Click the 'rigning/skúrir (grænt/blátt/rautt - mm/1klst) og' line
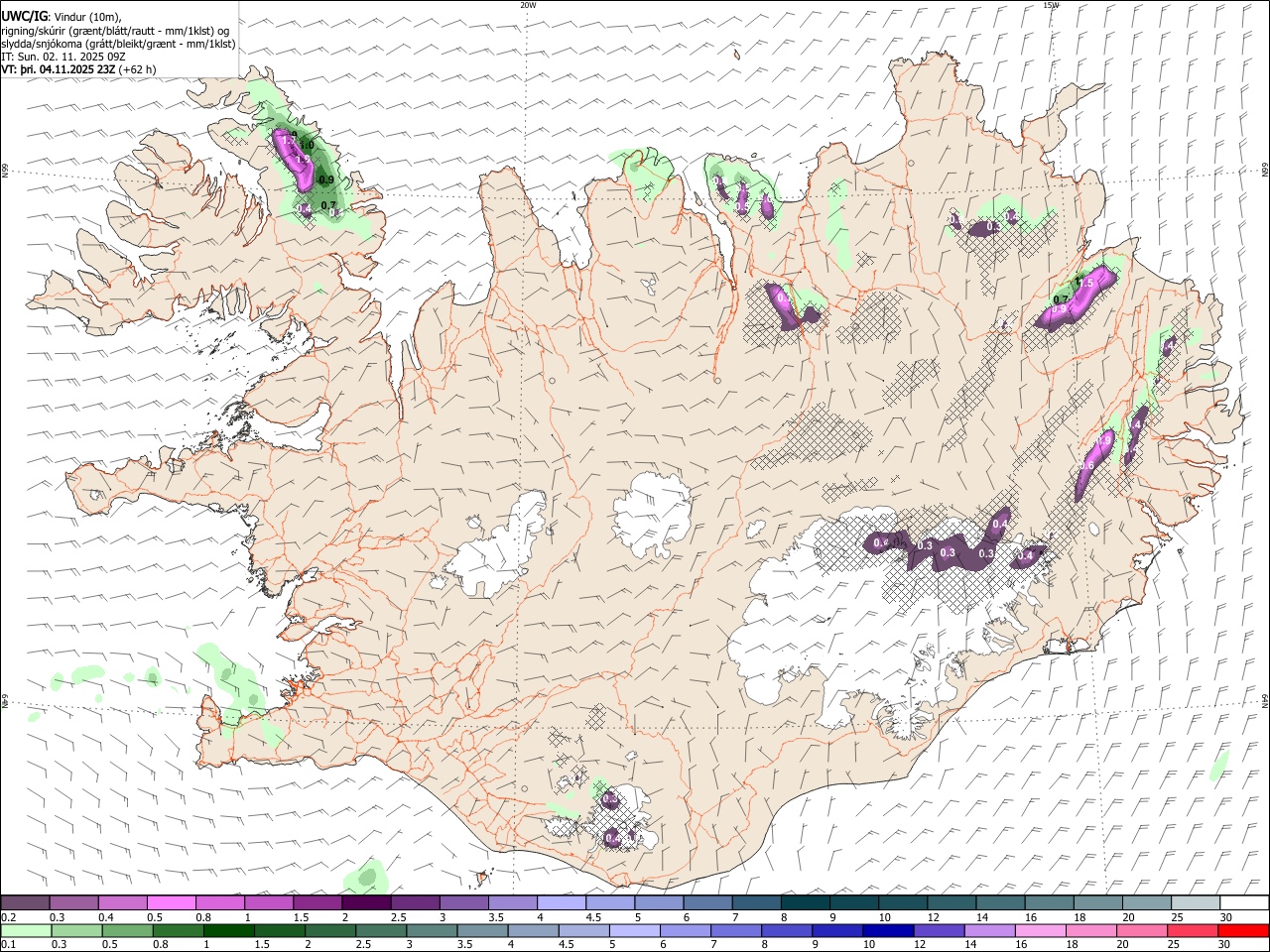 click(x=115, y=30)
